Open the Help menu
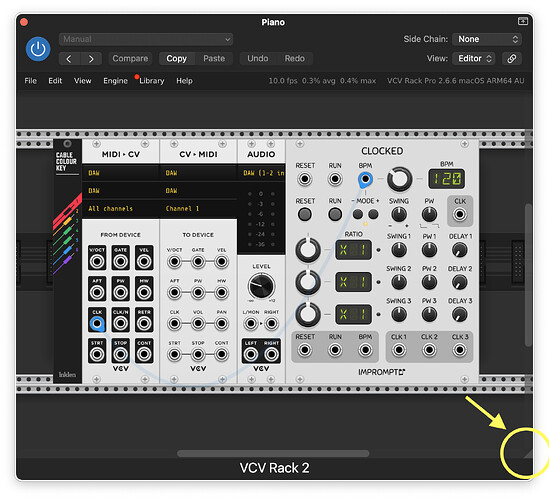Viewport: 549px width, 499px height. click(184, 81)
